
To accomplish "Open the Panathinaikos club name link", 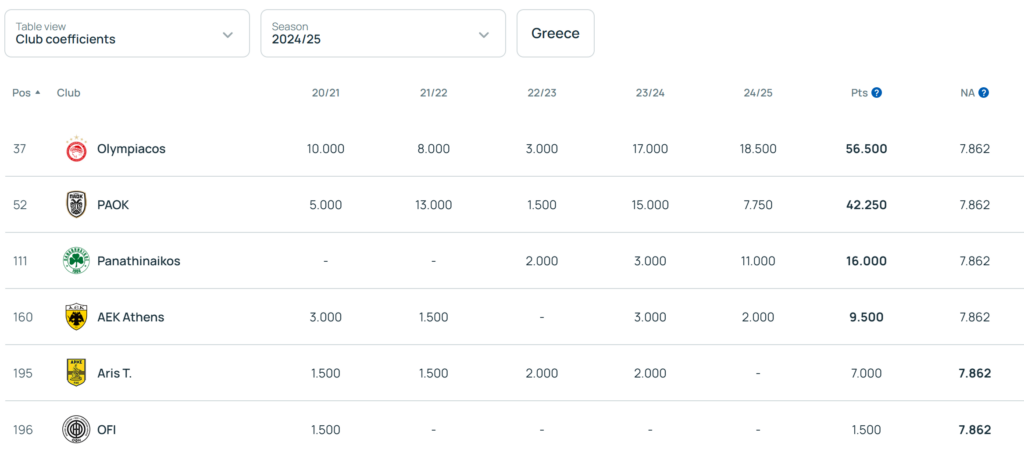I will pos(138,261).
